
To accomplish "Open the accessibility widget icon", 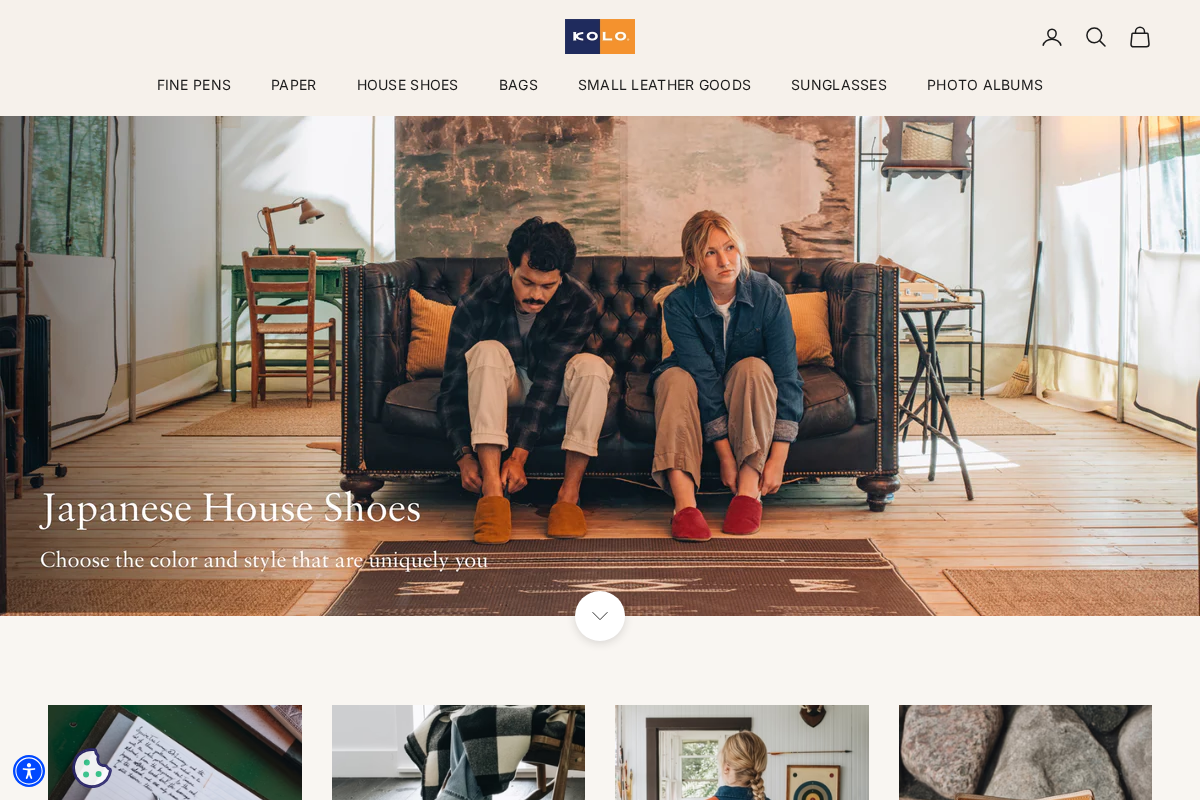I will [x=29, y=771].
